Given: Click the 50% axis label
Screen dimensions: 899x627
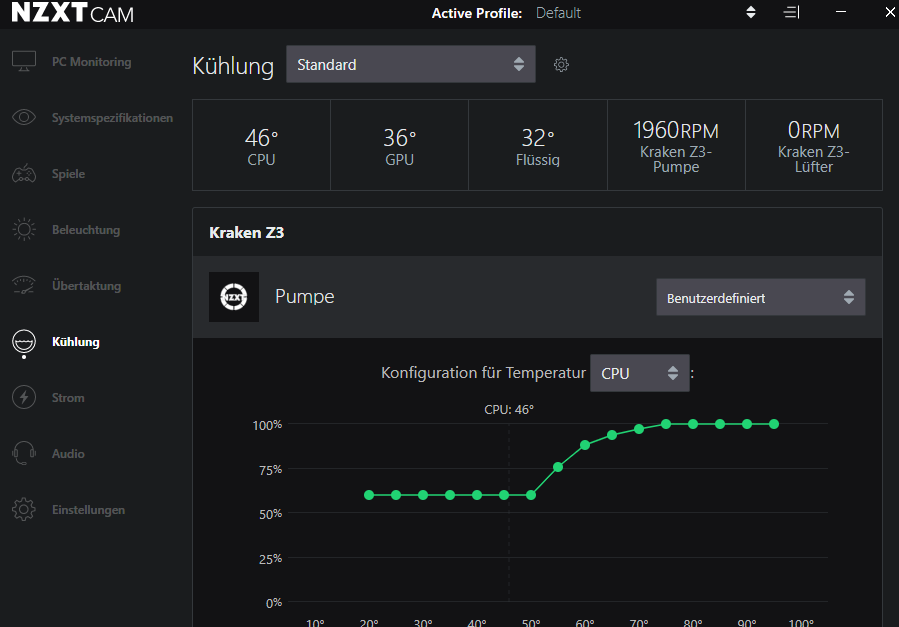Looking at the screenshot, I should tap(271, 514).
